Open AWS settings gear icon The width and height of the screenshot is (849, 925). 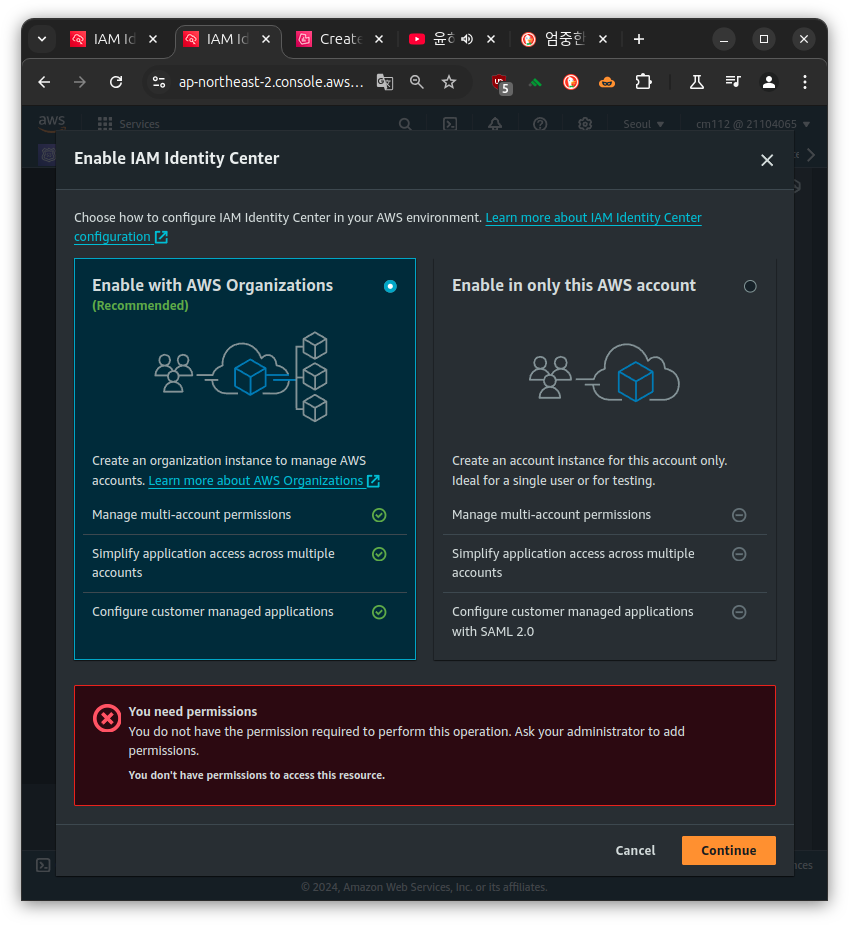coord(585,124)
